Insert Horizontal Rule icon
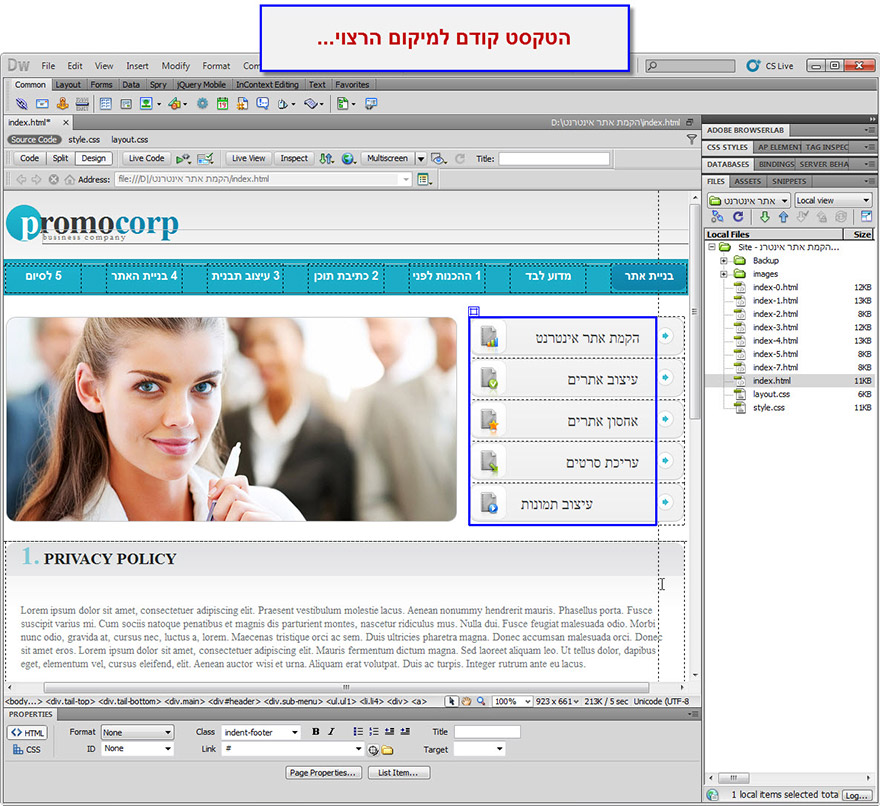The image size is (880, 806). coord(82,103)
